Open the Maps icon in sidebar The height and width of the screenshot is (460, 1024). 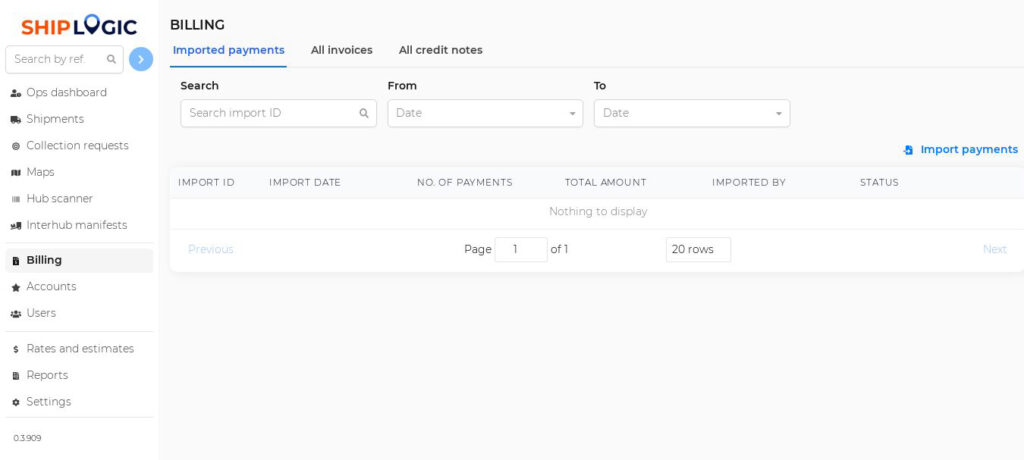click(x=16, y=172)
